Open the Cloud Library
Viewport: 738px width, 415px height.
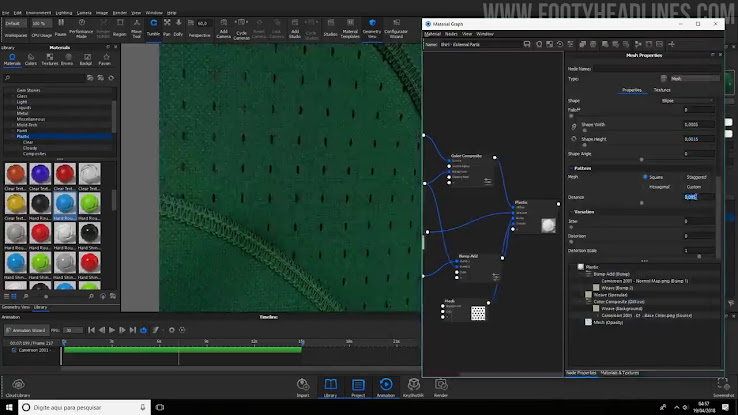coord(18,388)
